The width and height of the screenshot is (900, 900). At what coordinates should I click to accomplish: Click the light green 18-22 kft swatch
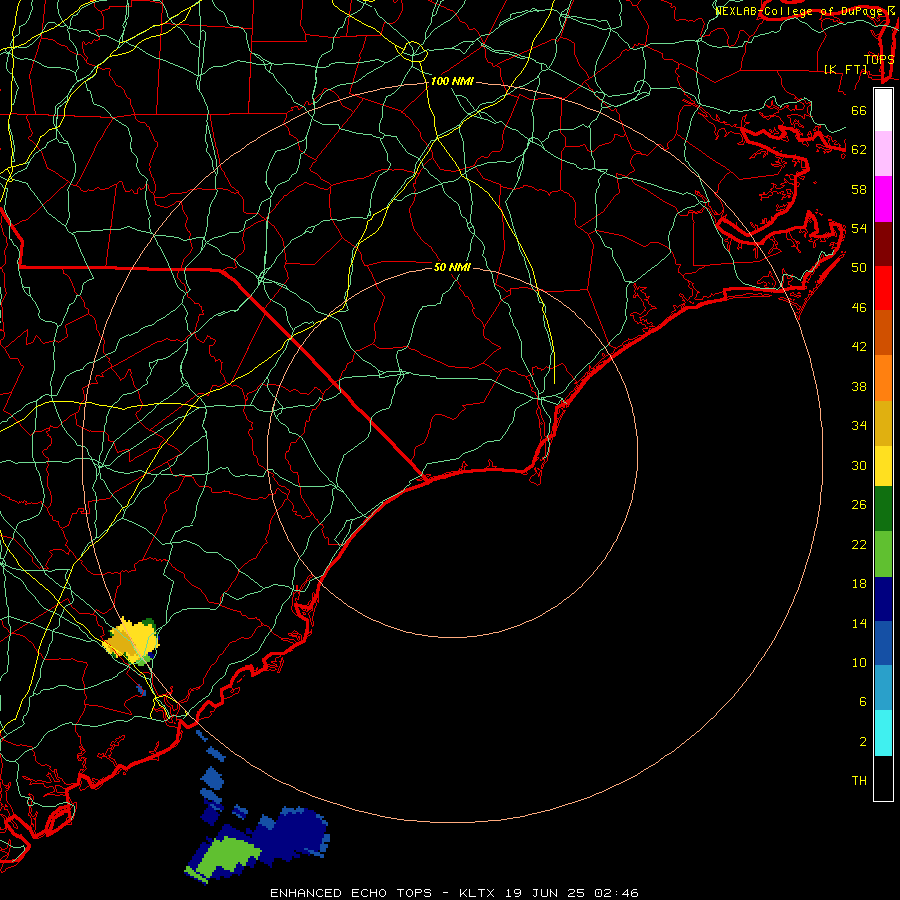pyautogui.click(x=883, y=554)
